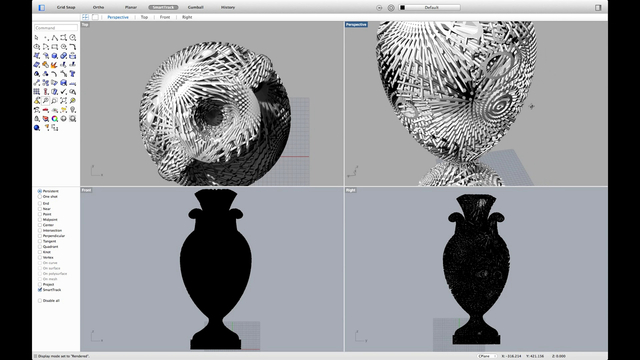Enable the Project osnap checkbox
The image size is (640, 360).
pyautogui.click(x=40, y=284)
